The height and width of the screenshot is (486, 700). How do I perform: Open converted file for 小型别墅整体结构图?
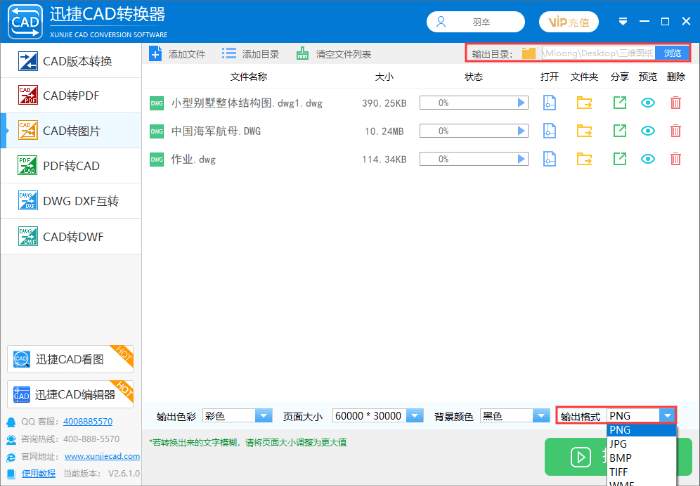[x=549, y=103]
